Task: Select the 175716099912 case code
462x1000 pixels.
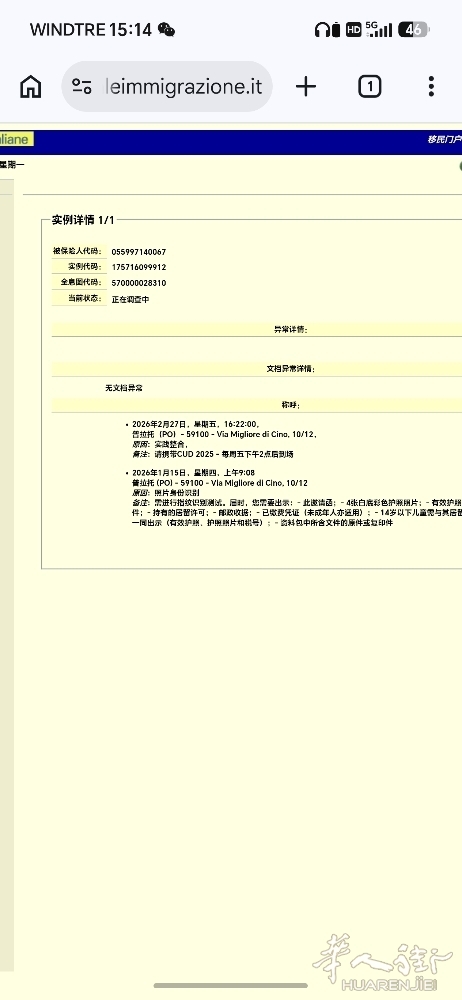Action: (x=138, y=267)
